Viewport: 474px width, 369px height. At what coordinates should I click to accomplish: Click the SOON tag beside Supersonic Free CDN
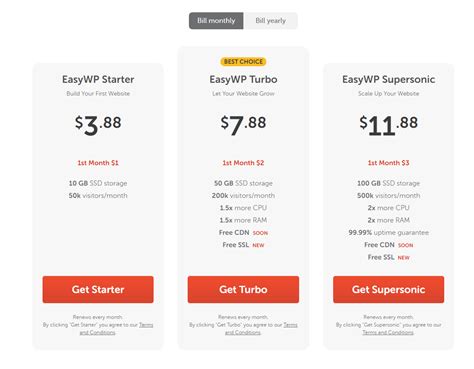click(406, 245)
